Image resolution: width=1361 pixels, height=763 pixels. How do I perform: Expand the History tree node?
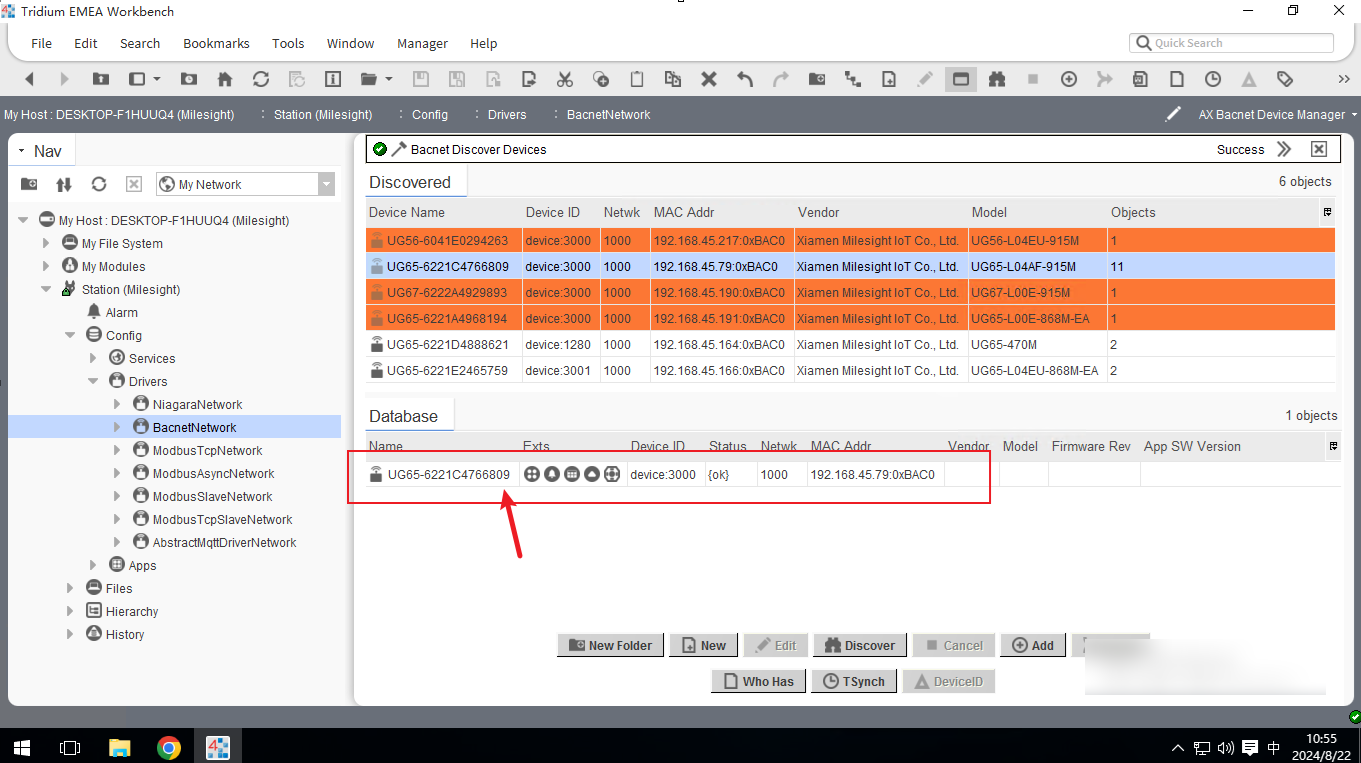click(x=70, y=634)
